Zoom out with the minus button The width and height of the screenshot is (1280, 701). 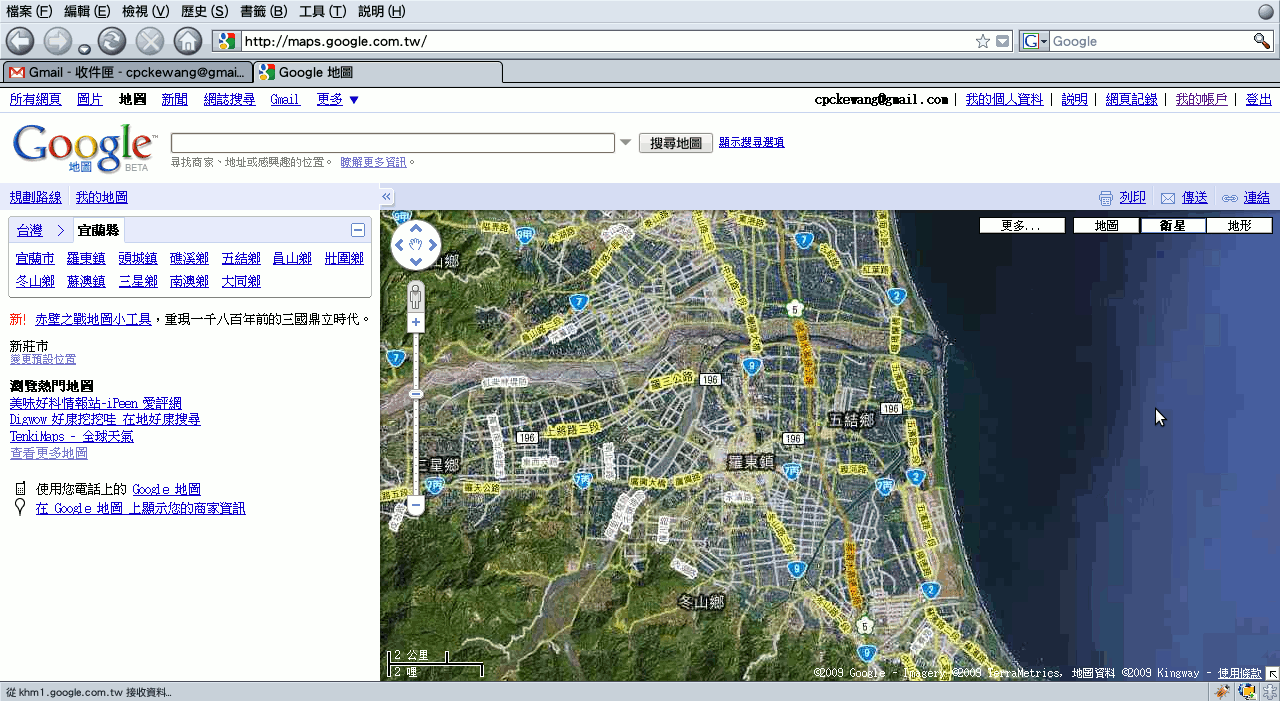pyautogui.click(x=416, y=507)
